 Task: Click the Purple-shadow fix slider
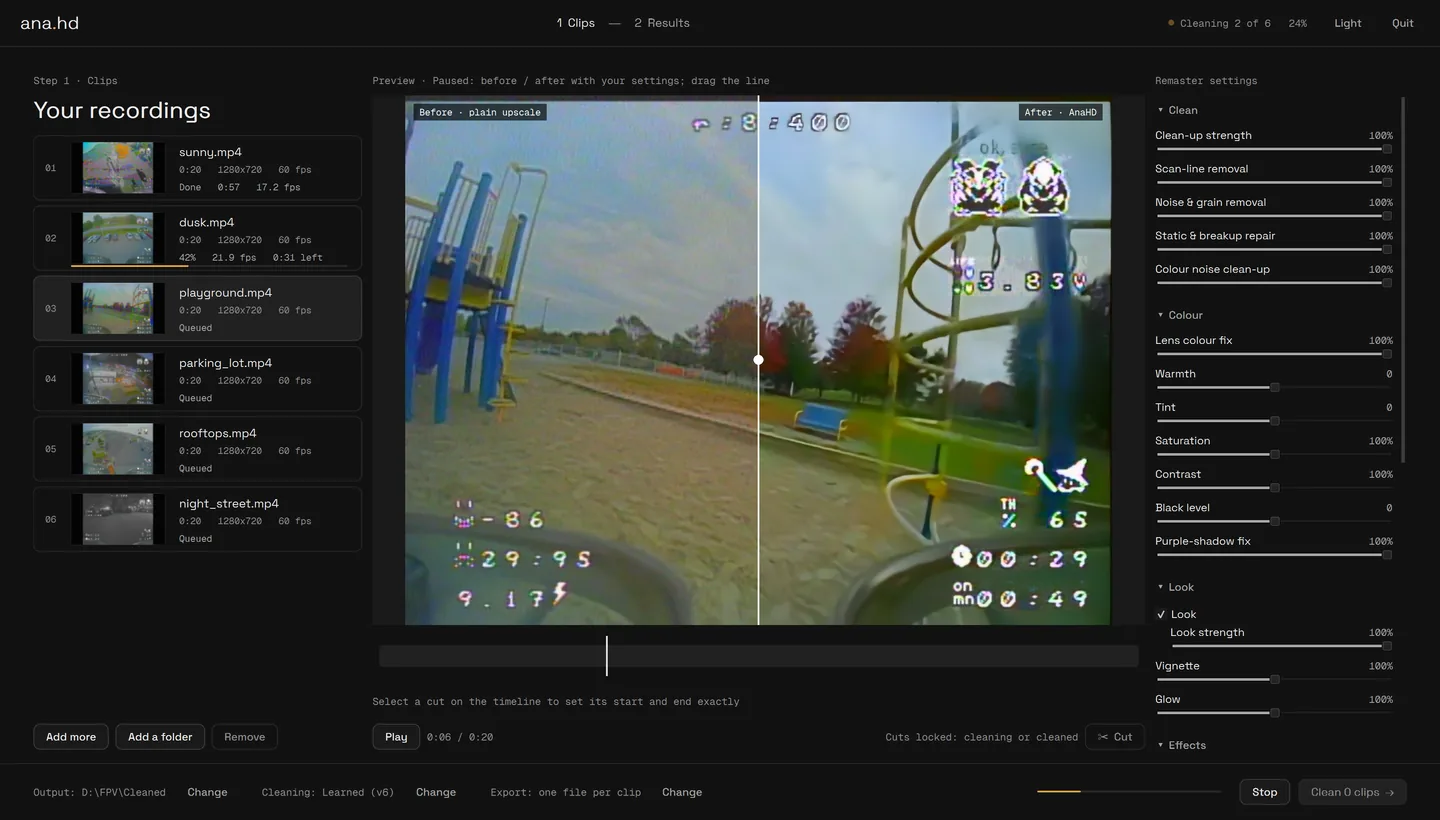point(1273,555)
